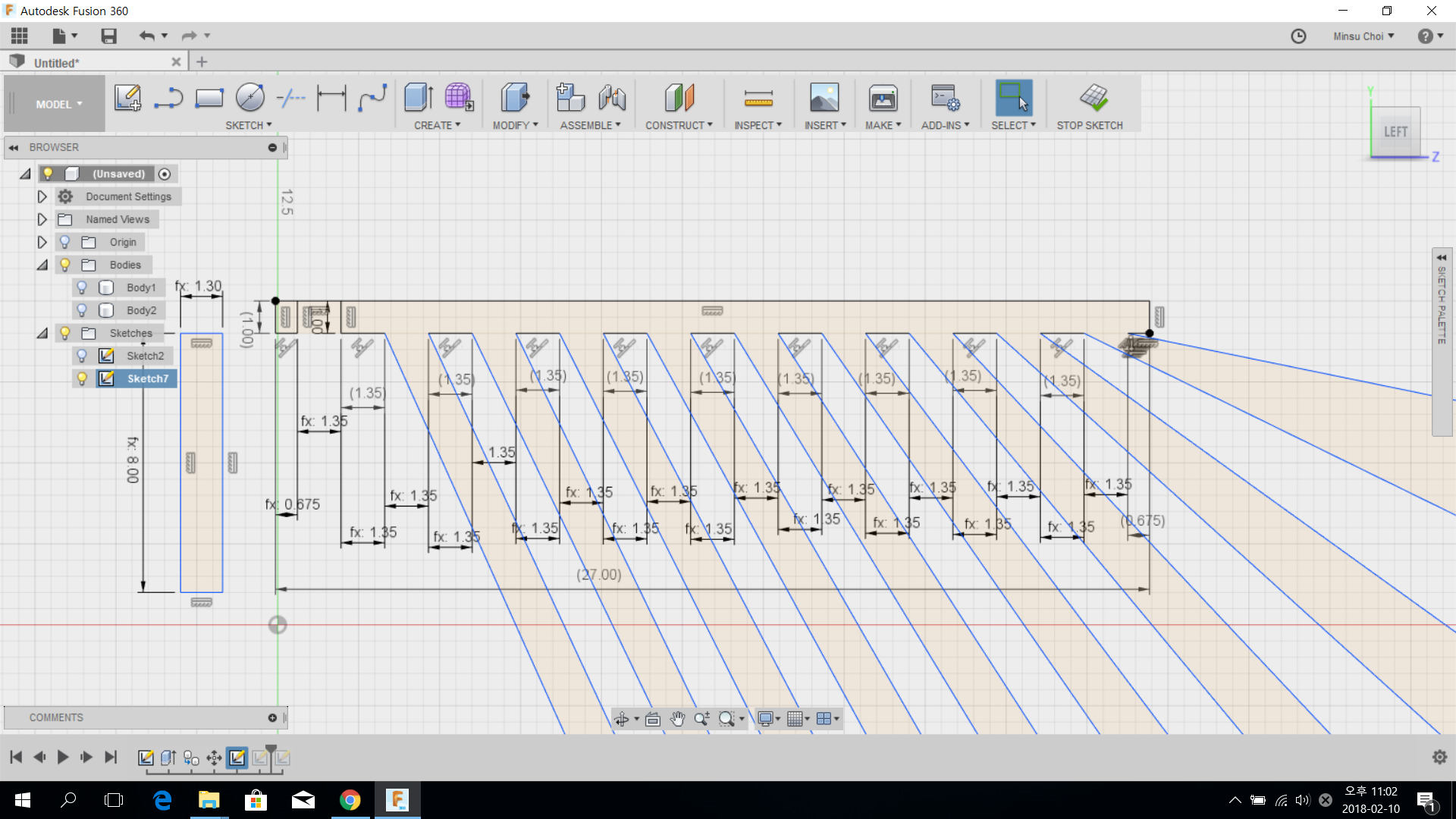The height and width of the screenshot is (819, 1456).
Task: Open the MODEL workspace dropdown
Action: coord(58,104)
